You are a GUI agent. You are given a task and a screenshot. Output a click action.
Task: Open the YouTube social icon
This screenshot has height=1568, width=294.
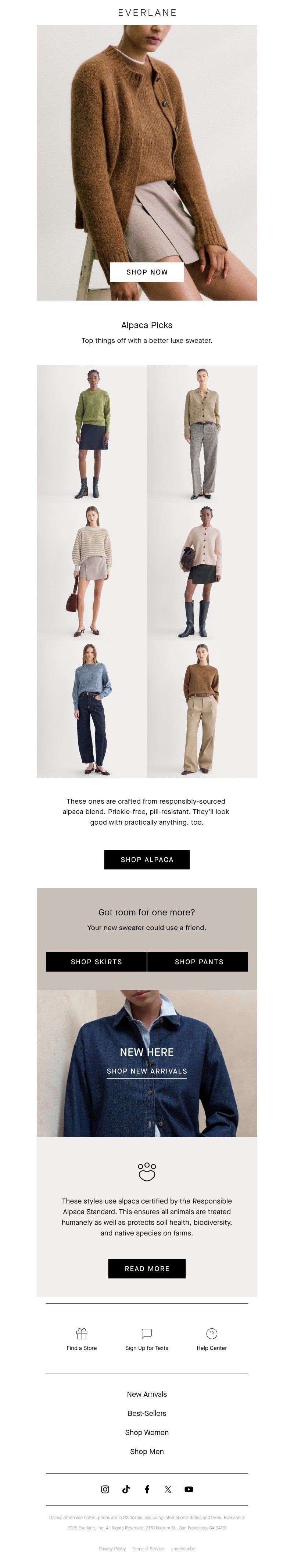tap(189, 1489)
